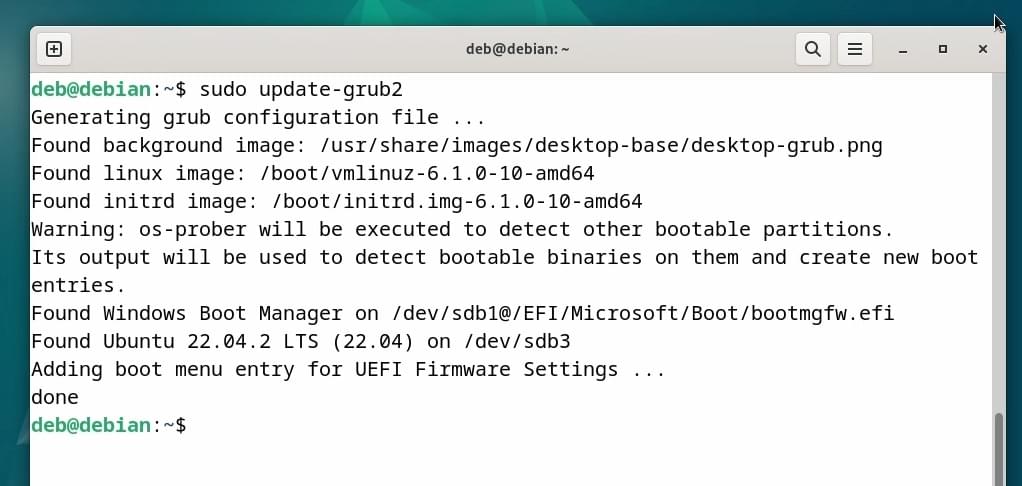Viewport: 1022px width, 486px height.
Task: Open the hamburger main menu
Action: [x=854, y=49]
